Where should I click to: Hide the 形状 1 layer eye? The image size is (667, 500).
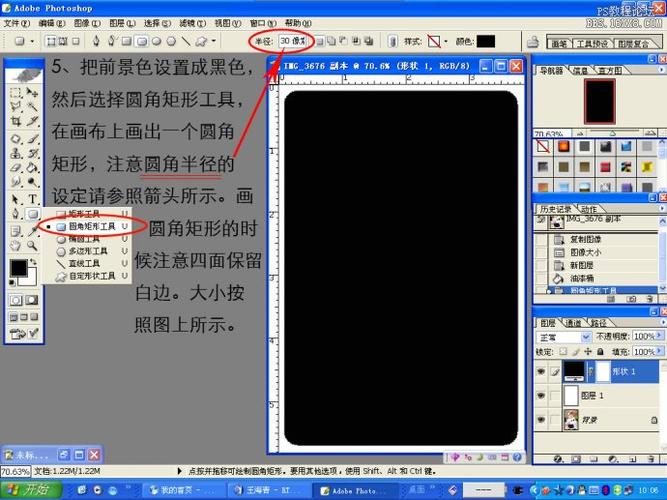point(541,371)
